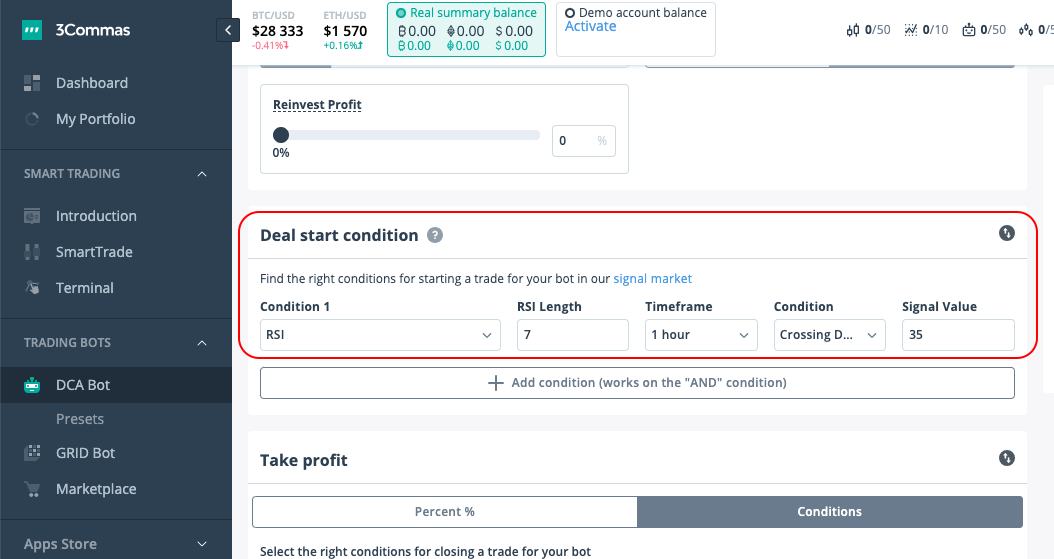Open the Condition 1 RSI dropdown

click(380, 335)
